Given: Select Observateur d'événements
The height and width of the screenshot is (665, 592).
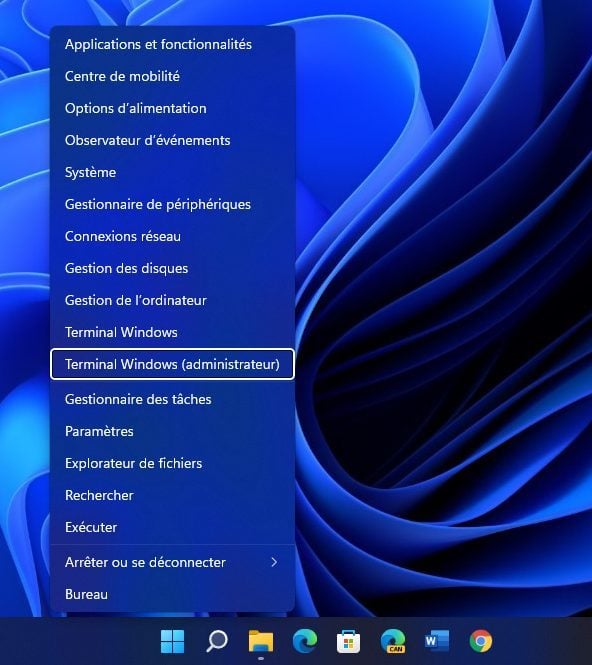Looking at the screenshot, I should 172,140.
